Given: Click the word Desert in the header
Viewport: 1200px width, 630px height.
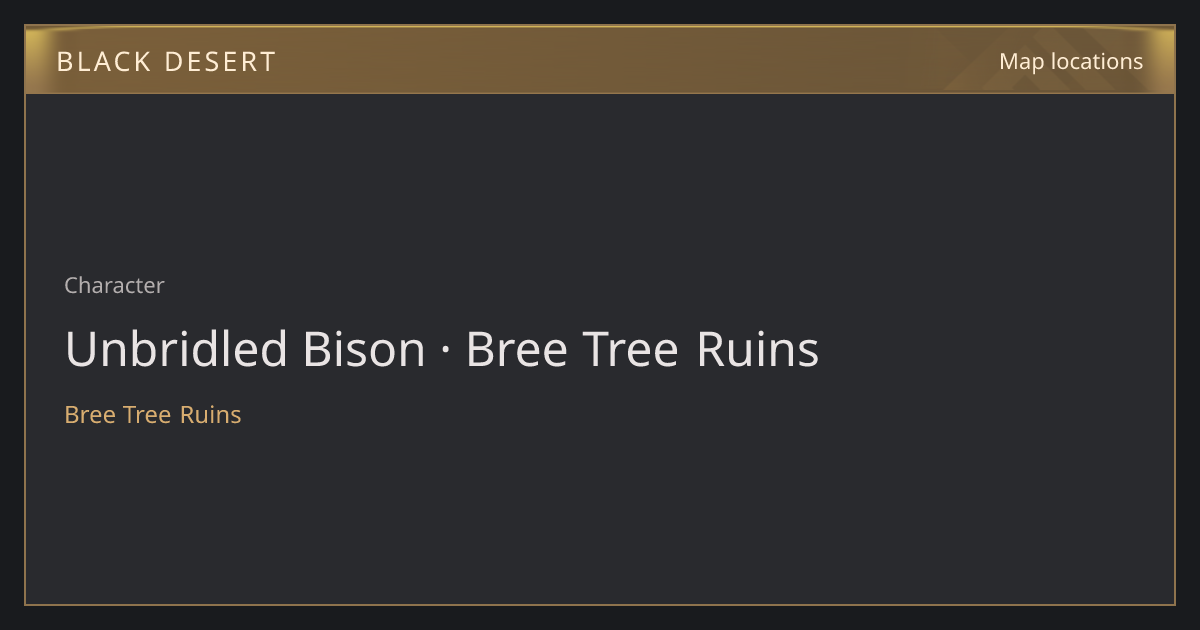Looking at the screenshot, I should click(x=219, y=62).
